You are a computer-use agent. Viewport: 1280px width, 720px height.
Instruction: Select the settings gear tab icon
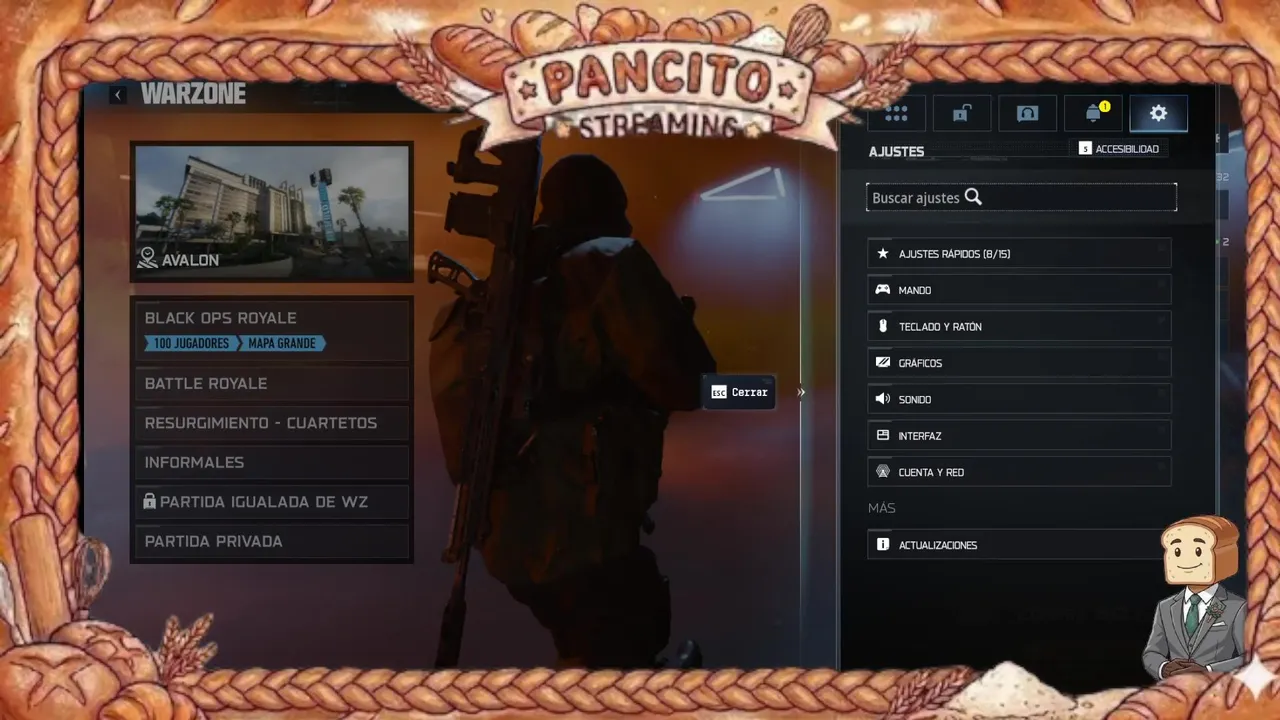1158,113
